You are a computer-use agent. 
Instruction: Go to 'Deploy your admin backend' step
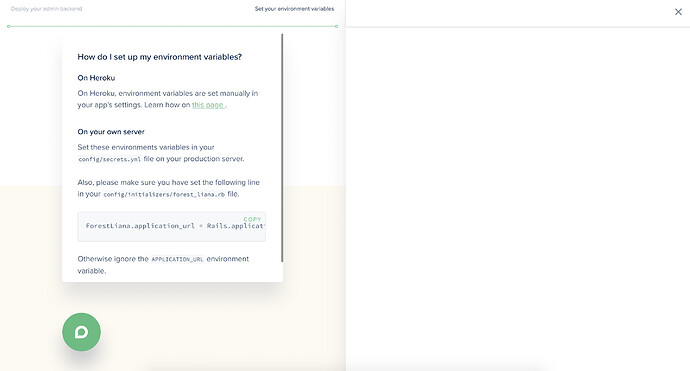46,9
